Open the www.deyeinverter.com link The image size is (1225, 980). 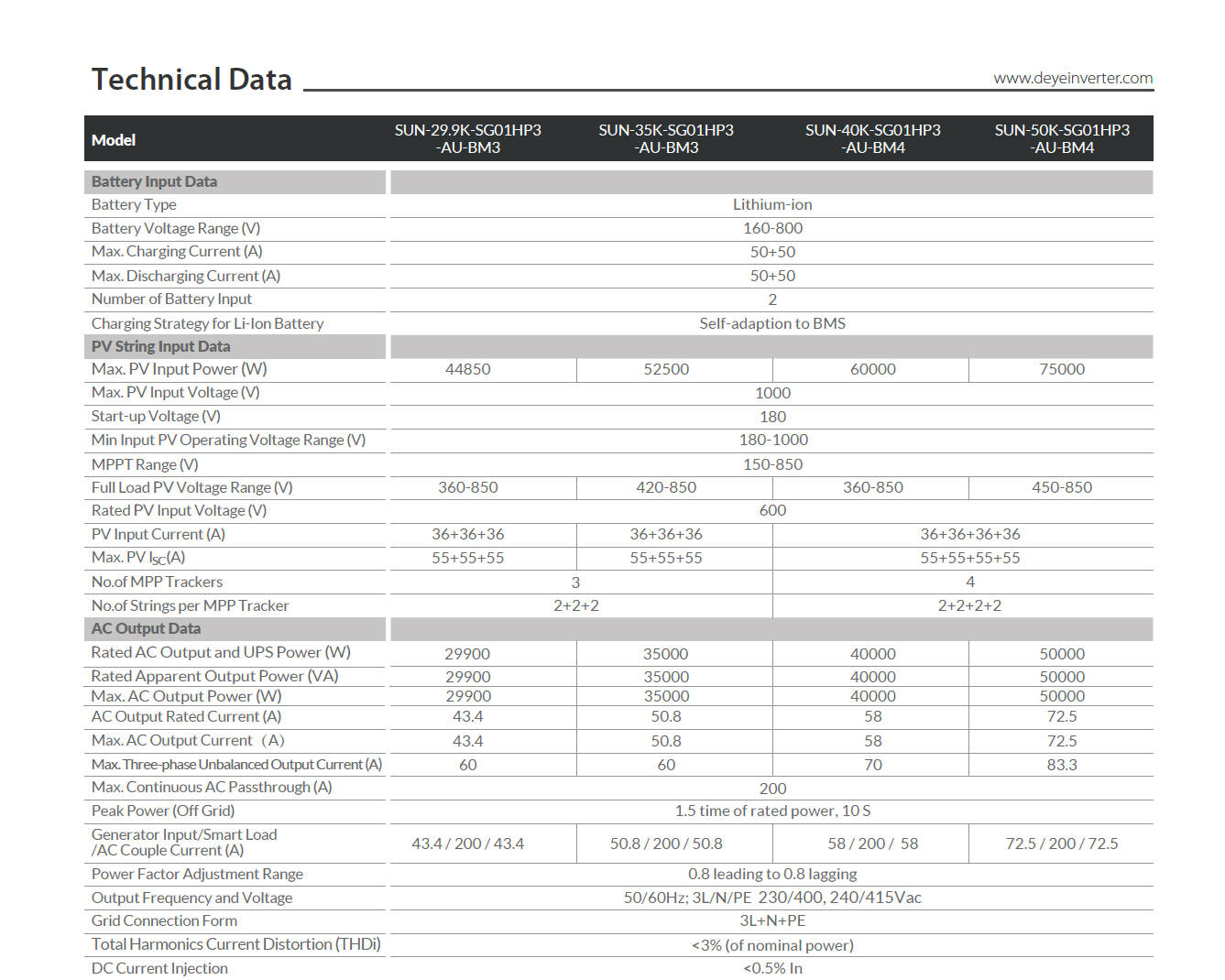pos(1073,78)
